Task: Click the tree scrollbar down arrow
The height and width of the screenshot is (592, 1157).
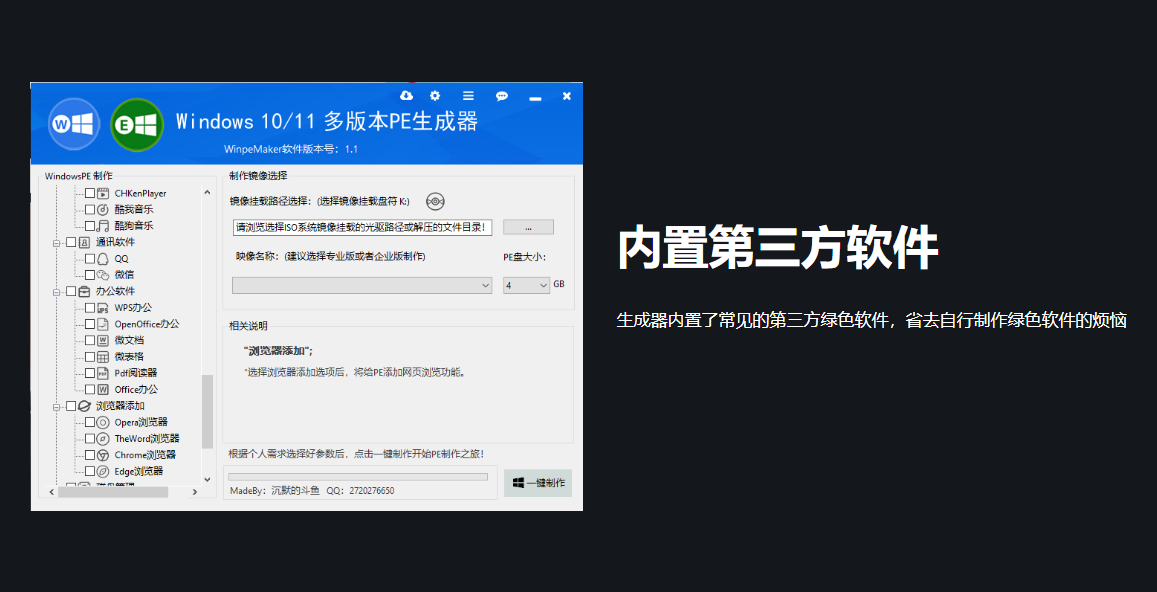Action: 207,478
